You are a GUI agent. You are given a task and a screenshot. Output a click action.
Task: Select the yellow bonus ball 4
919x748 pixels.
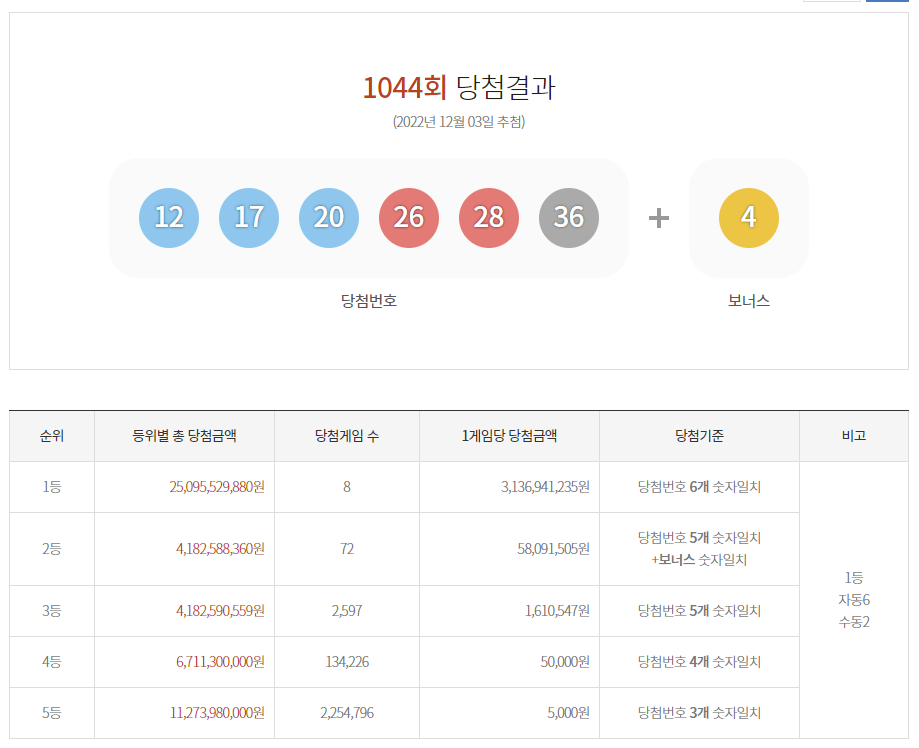click(748, 218)
